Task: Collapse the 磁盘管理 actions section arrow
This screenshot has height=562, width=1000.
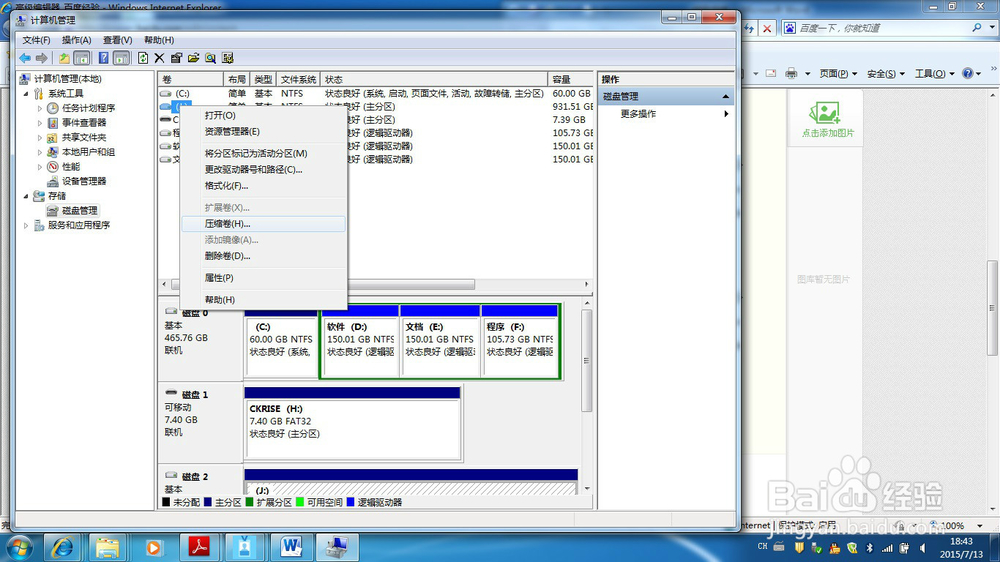Action: (725, 96)
